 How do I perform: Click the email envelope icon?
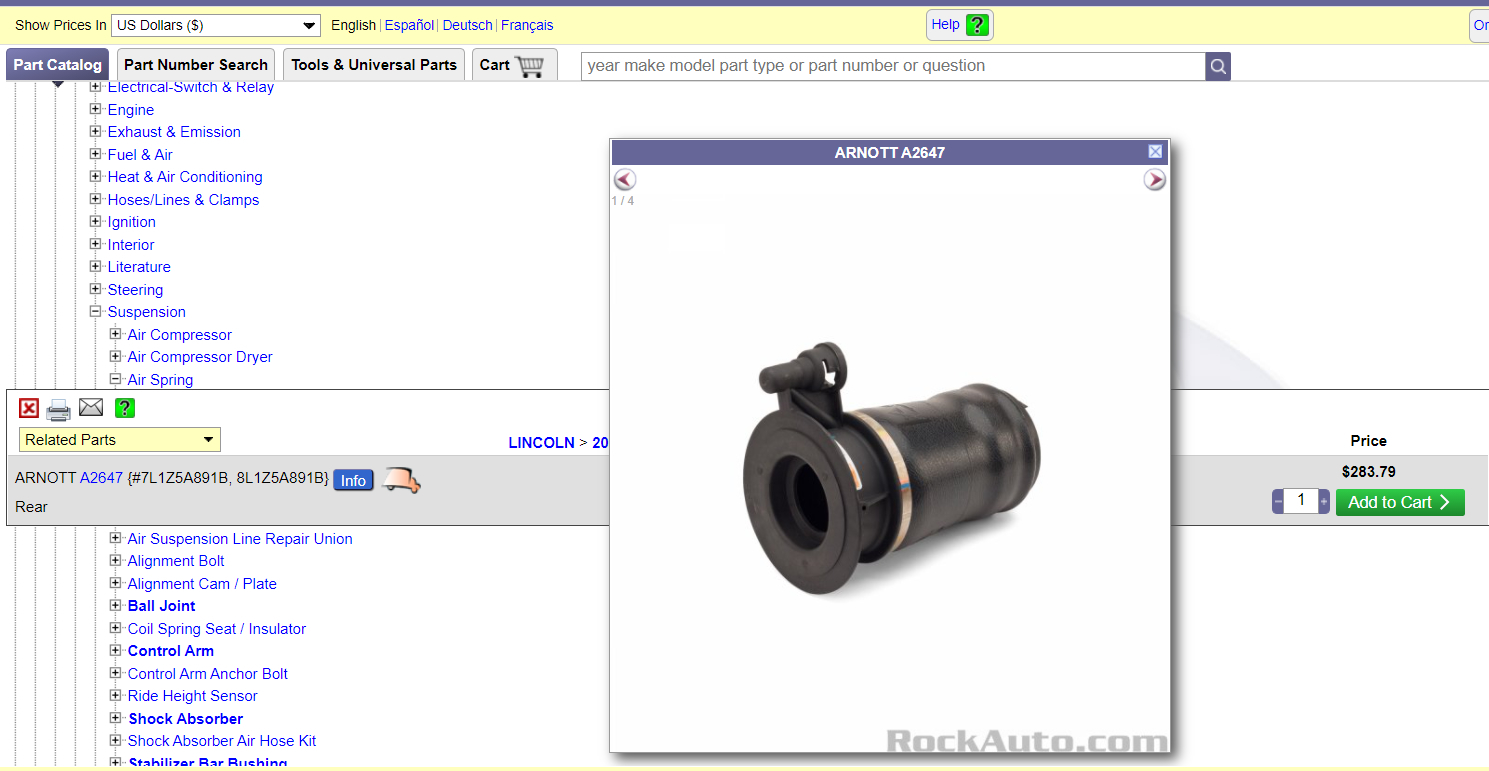[x=91, y=407]
